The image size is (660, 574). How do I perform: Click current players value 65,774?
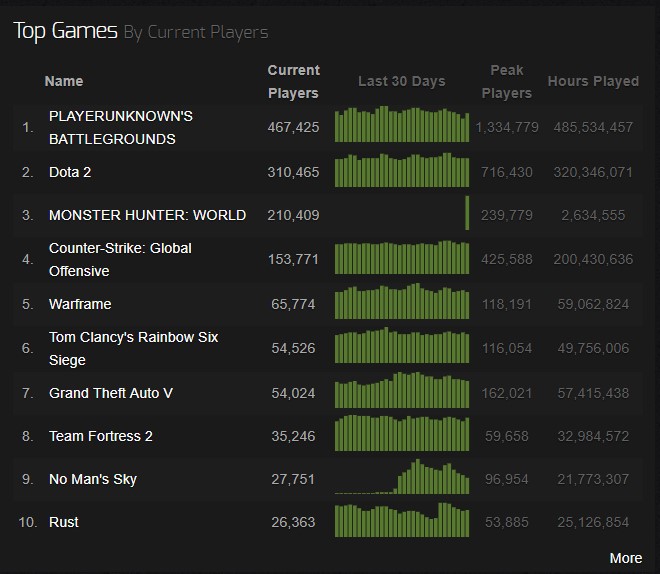pyautogui.click(x=293, y=304)
